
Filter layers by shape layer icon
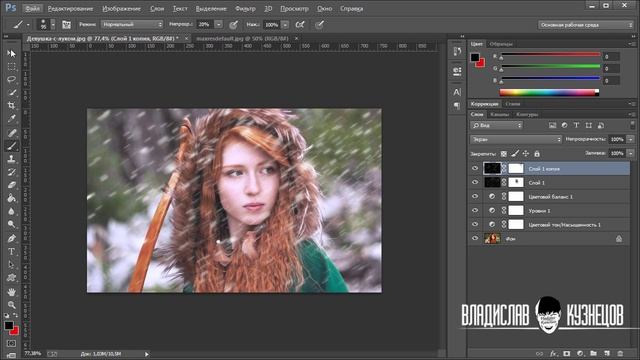589,125
